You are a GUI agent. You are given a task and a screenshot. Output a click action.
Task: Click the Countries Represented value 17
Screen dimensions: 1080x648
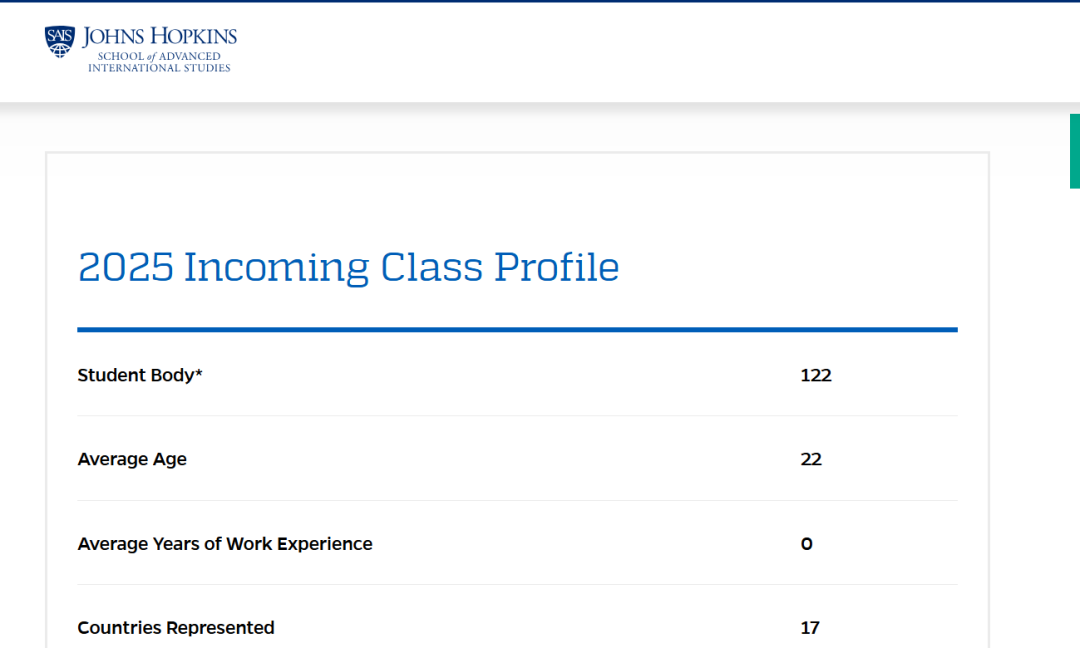pos(810,628)
